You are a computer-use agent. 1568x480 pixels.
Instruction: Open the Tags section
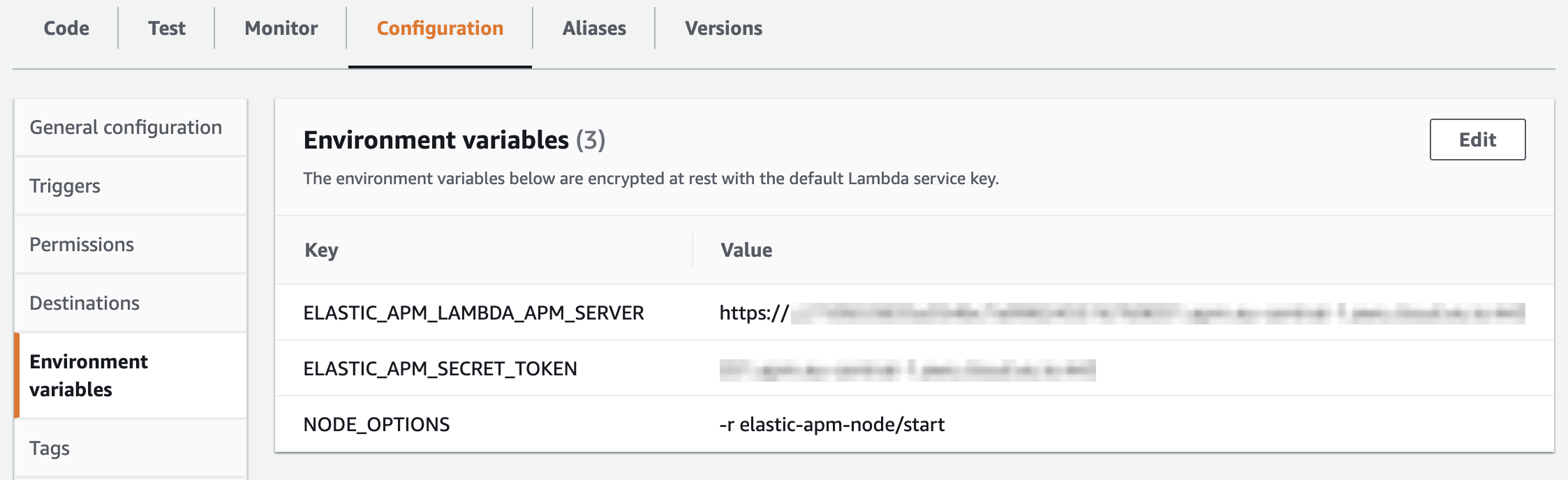click(x=49, y=448)
